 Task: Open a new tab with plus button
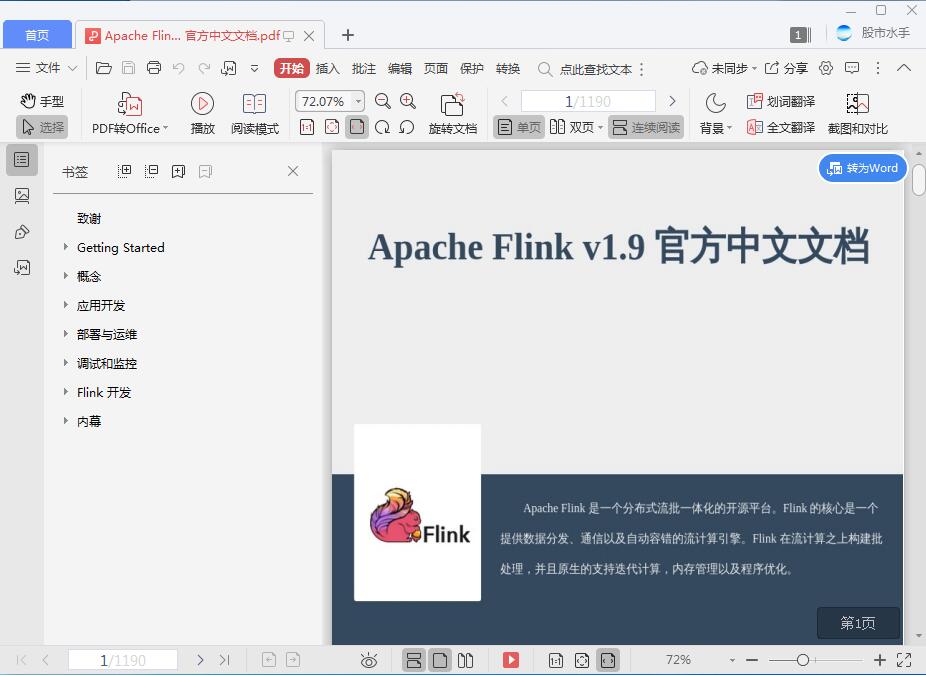click(x=348, y=35)
